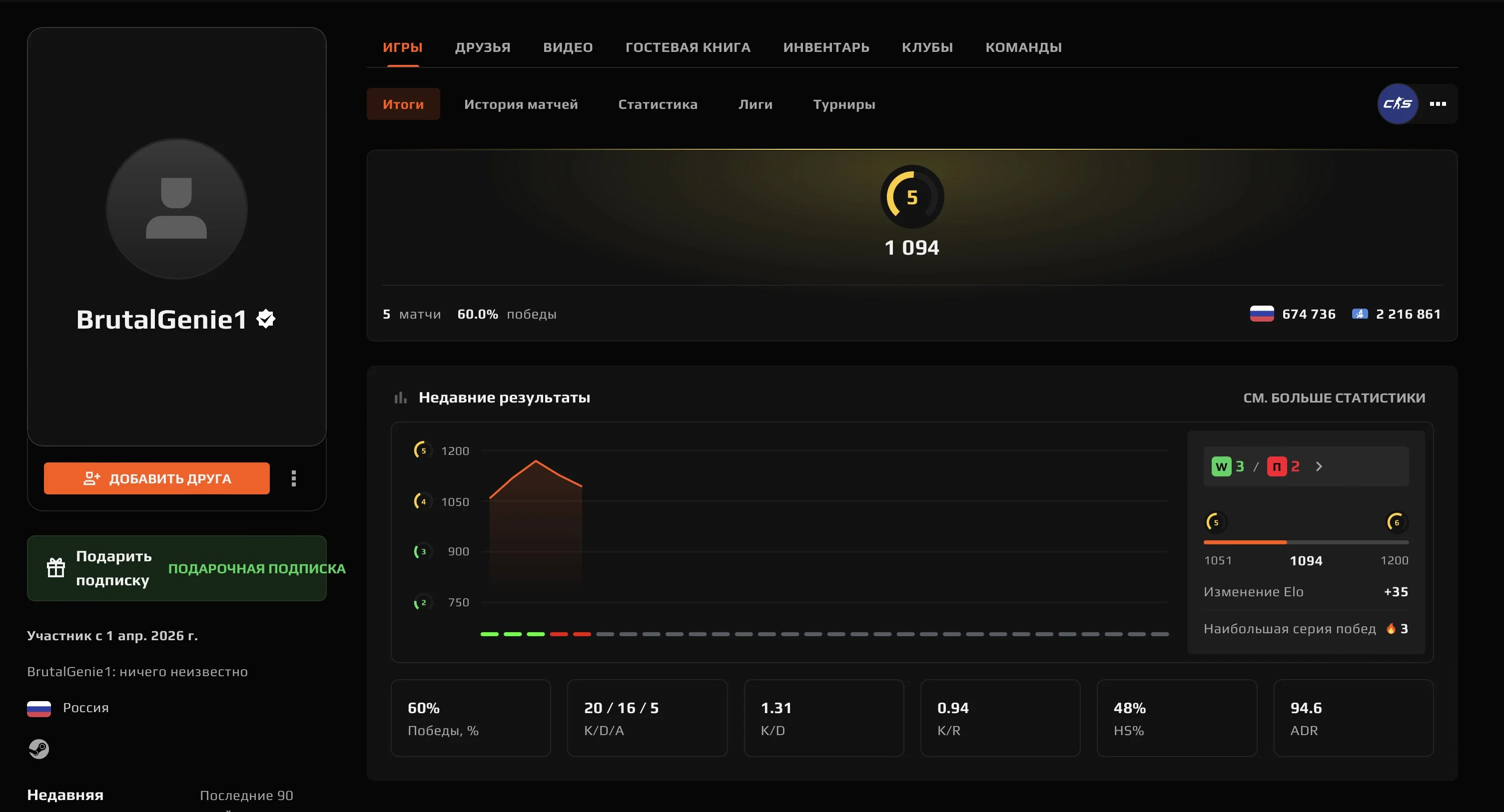Switch to the ДРУЗЬЯ tab

point(482,47)
